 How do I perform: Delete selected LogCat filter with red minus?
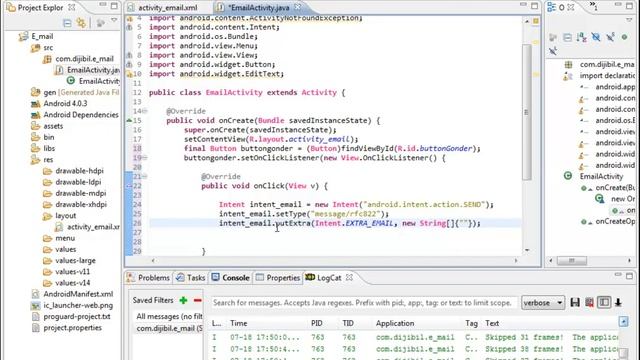click(198, 300)
